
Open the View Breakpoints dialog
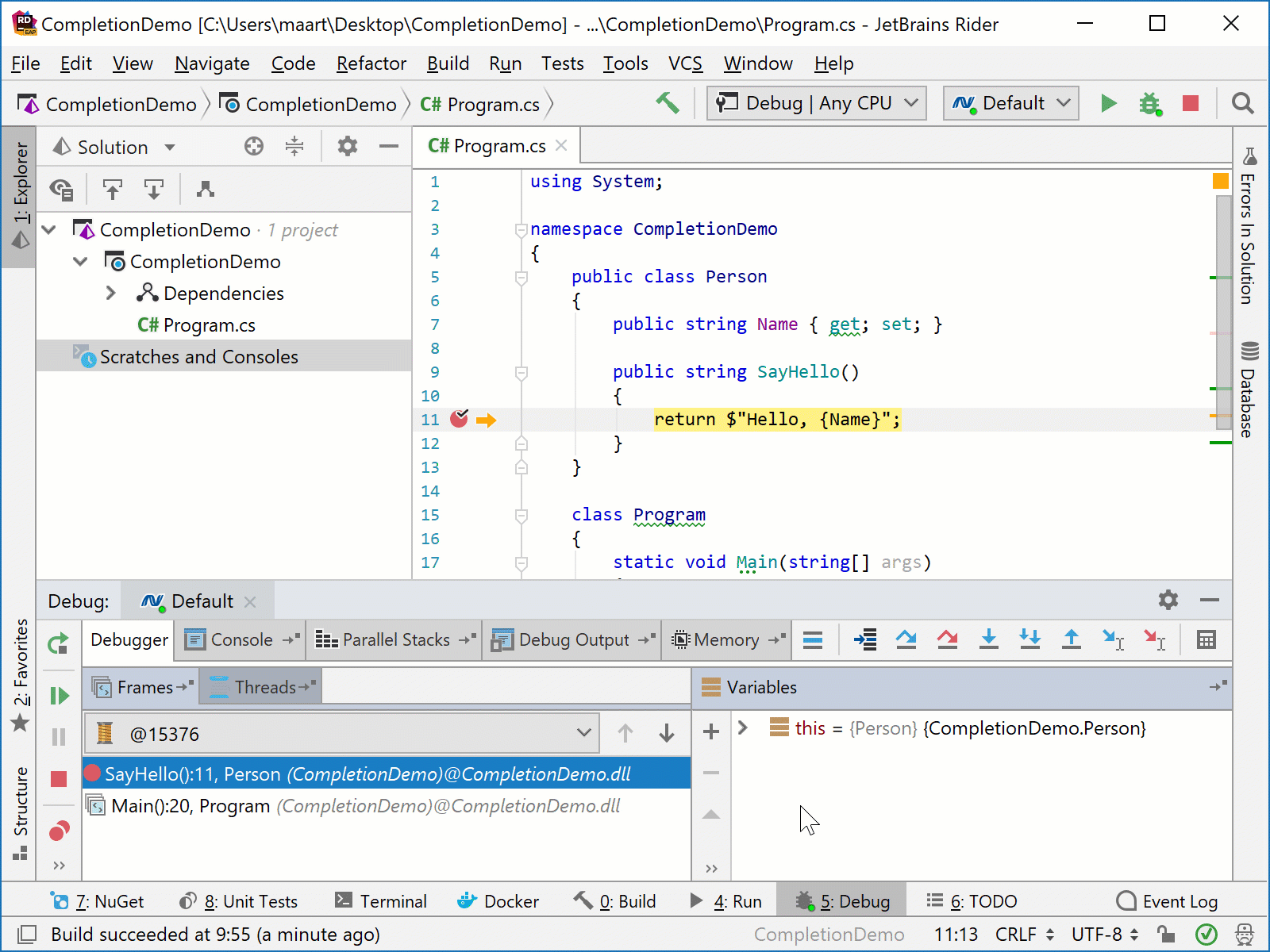pyautogui.click(x=58, y=831)
